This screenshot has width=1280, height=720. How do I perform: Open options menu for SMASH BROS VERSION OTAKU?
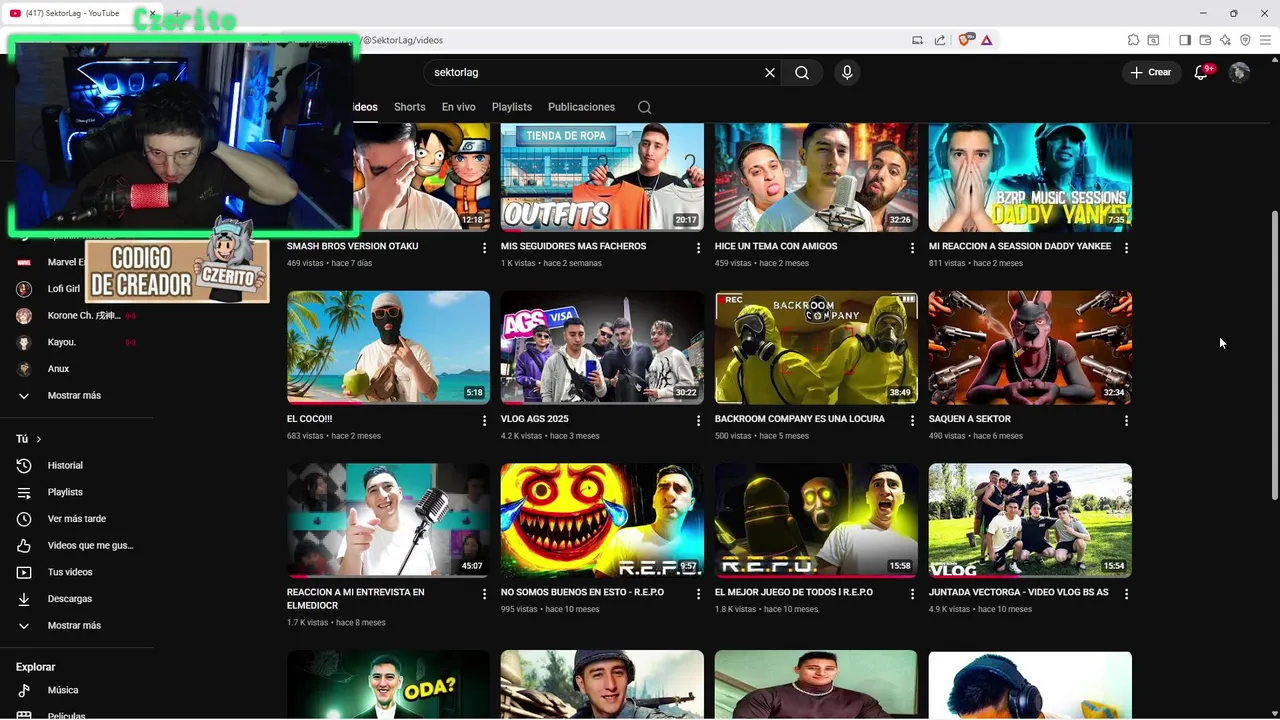tap(484, 248)
